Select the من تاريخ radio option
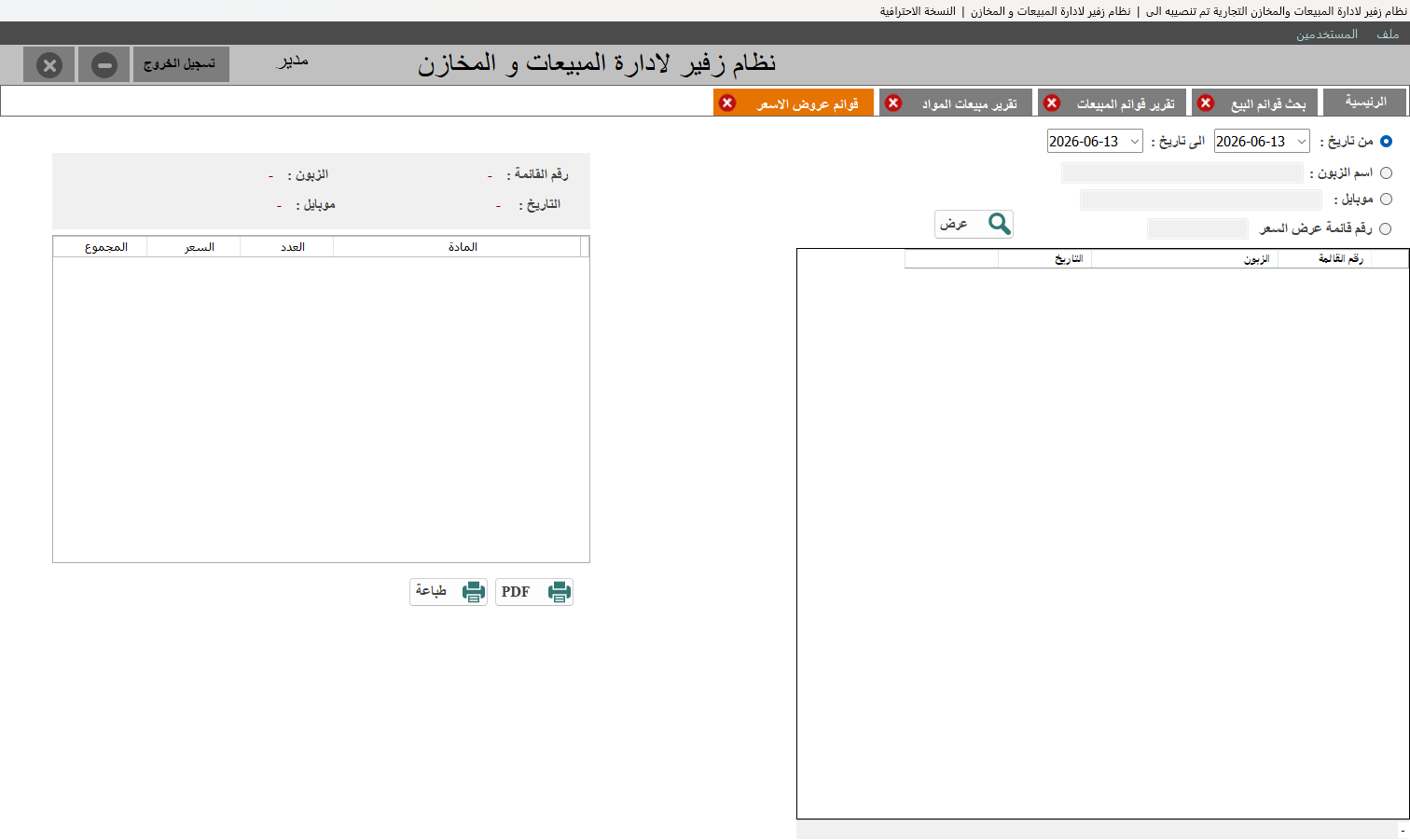The image size is (1410, 840). click(1386, 142)
